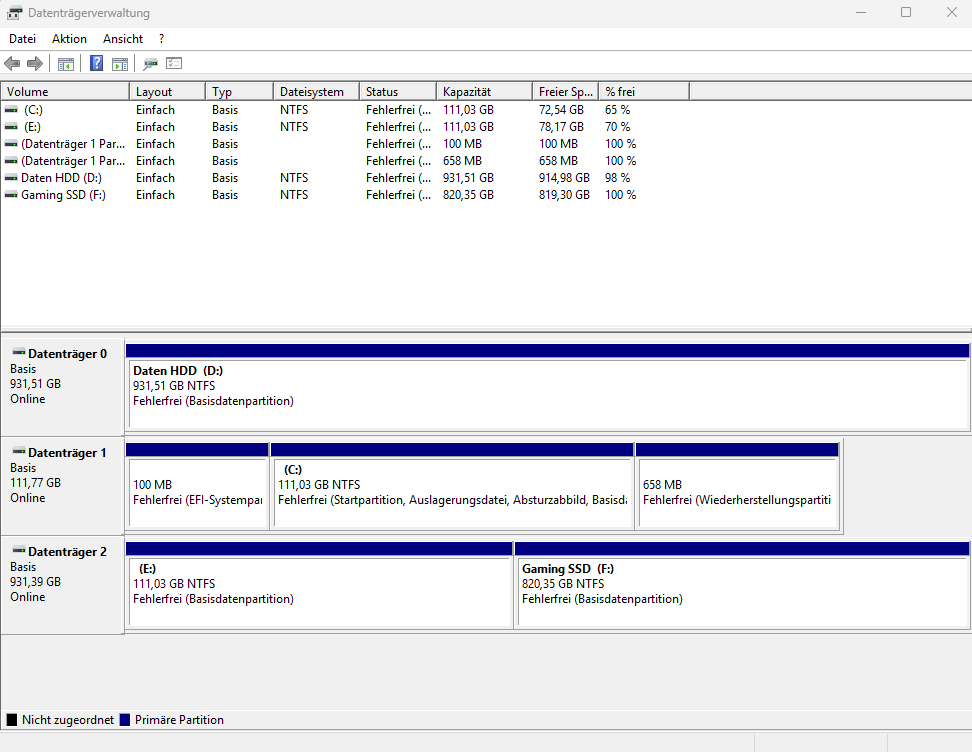Click the Forward arrow toolbar icon

pos(35,63)
